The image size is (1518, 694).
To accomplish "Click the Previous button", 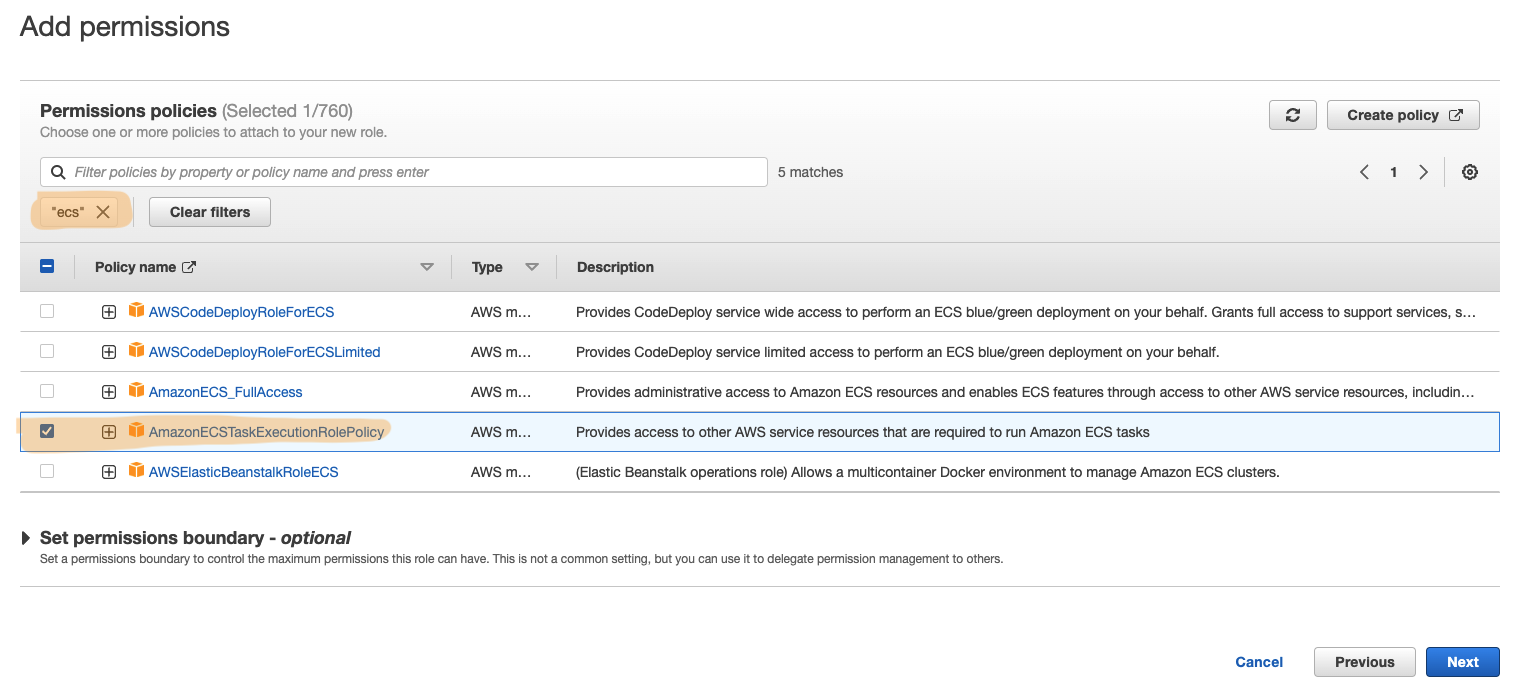I will [1364, 662].
